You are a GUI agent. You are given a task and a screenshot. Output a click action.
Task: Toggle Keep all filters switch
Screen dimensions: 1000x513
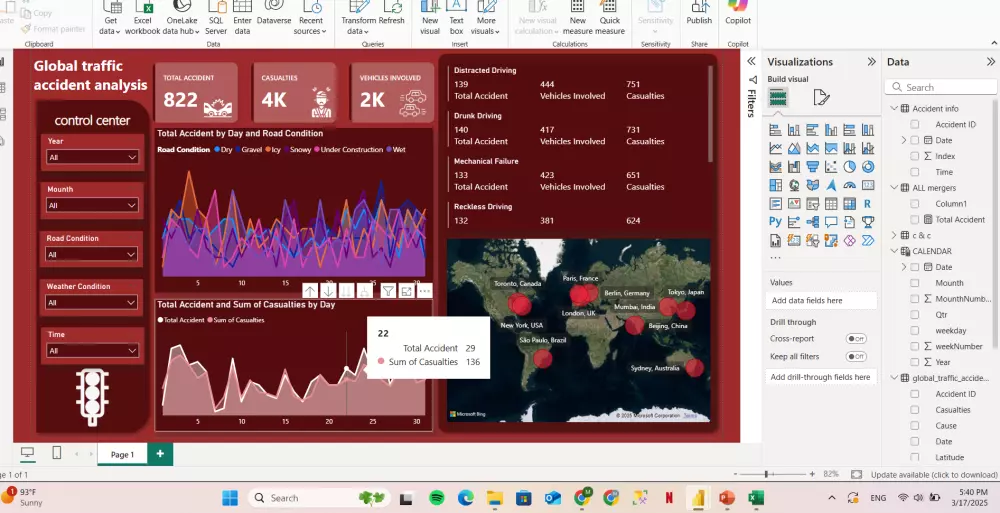click(856, 357)
